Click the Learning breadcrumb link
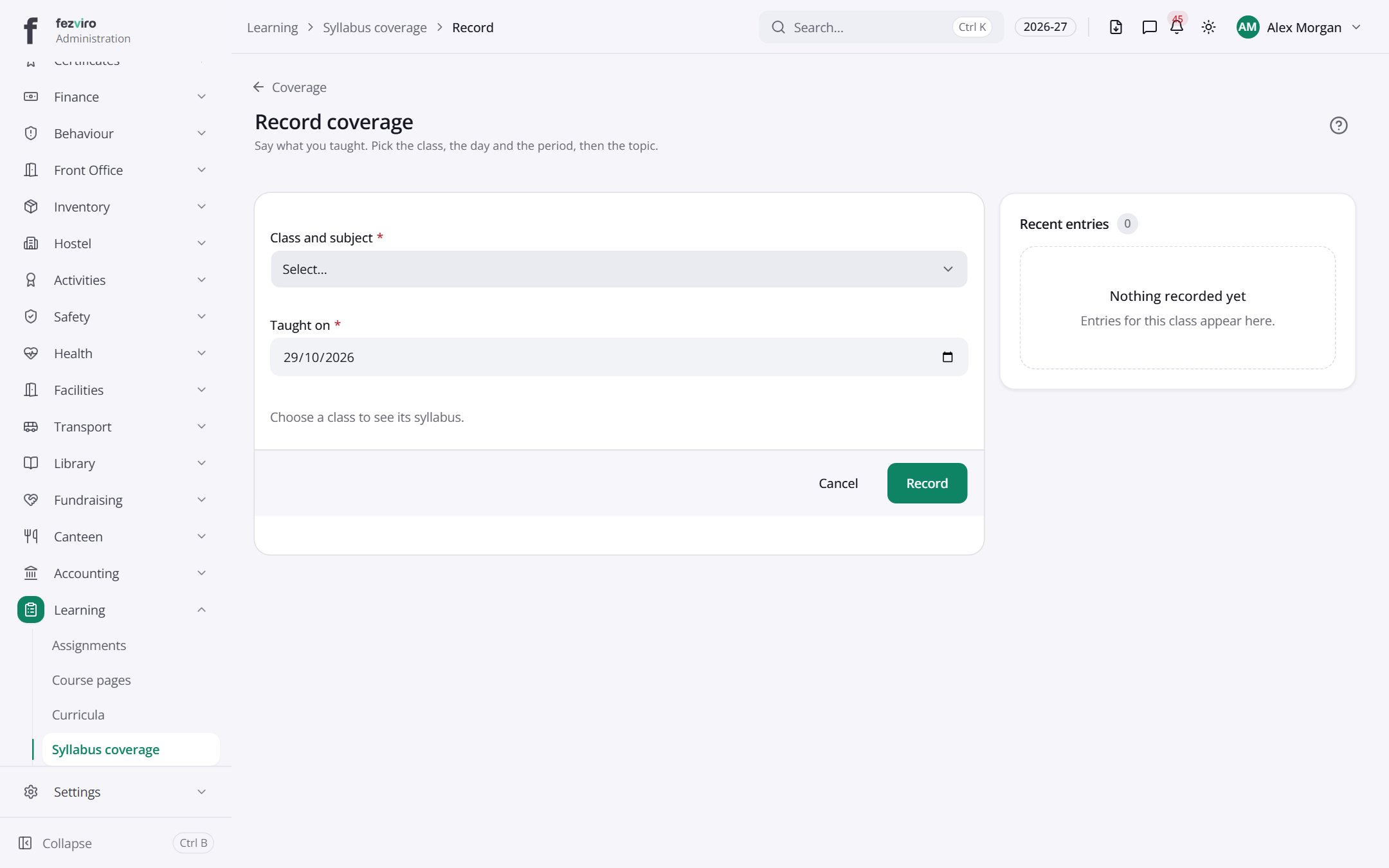1389x868 pixels. [273, 28]
